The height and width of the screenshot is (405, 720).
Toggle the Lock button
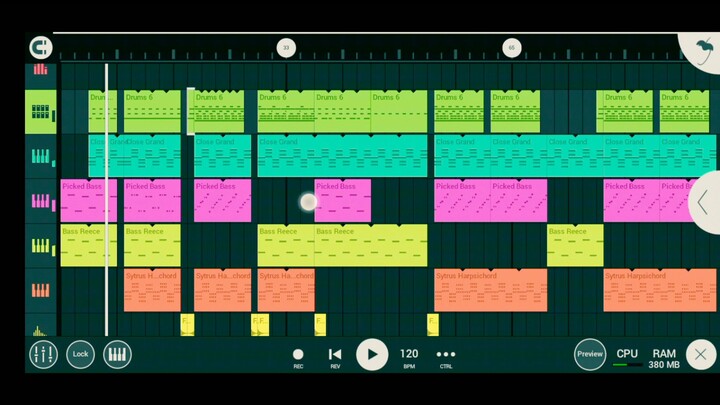pos(80,354)
